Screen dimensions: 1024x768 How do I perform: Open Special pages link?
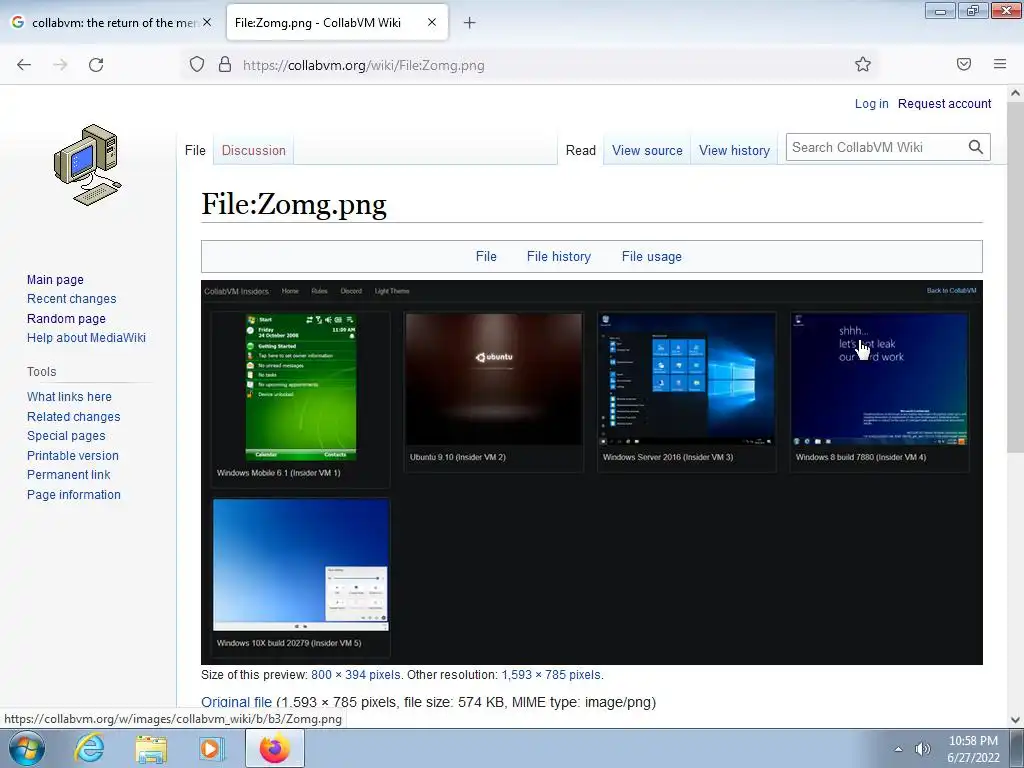click(66, 436)
